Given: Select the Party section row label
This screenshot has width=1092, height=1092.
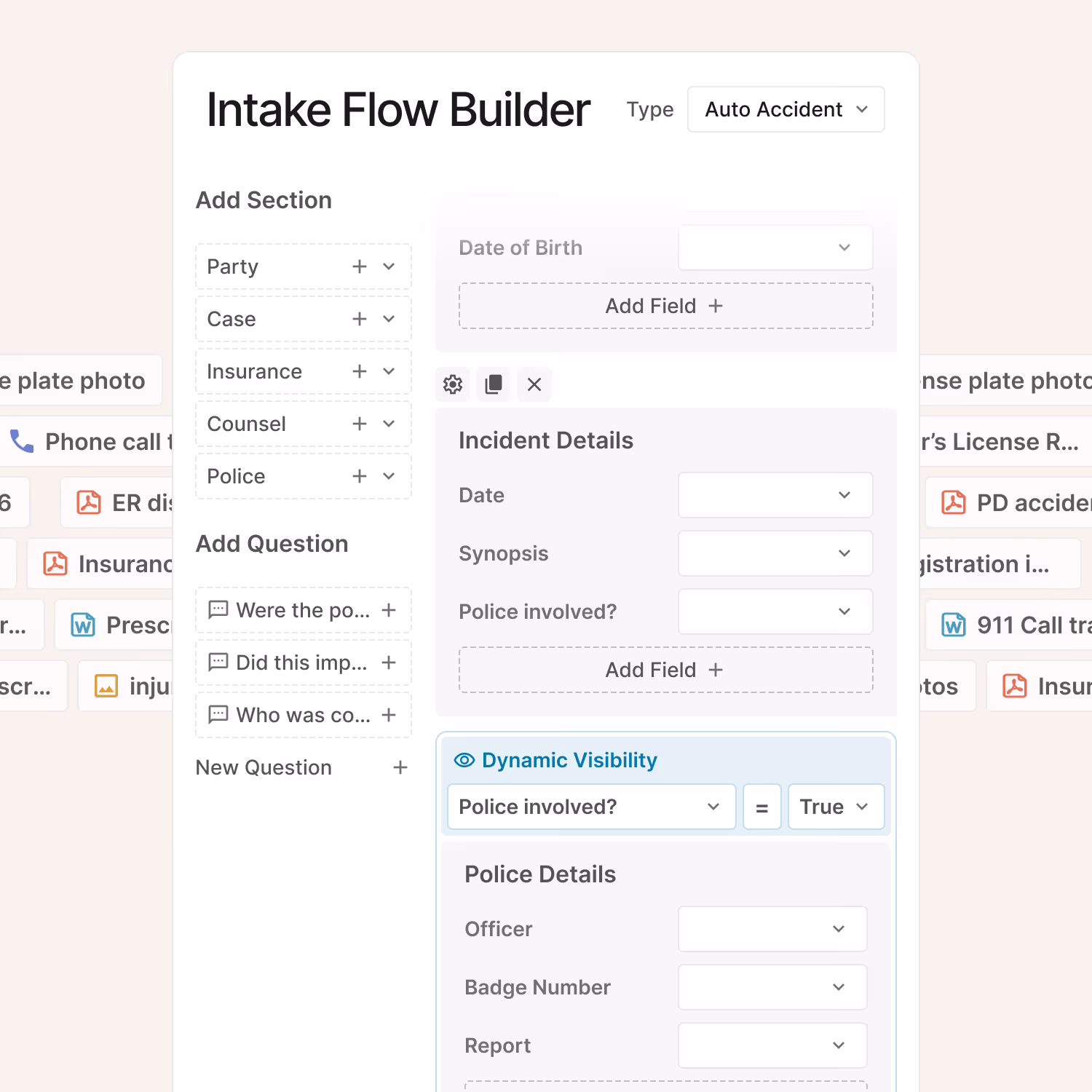Looking at the screenshot, I should tap(232, 266).
